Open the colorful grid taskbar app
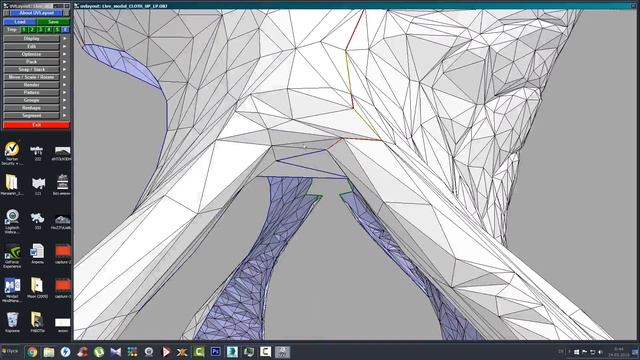Screen dimensions: 640x360 [132, 352]
